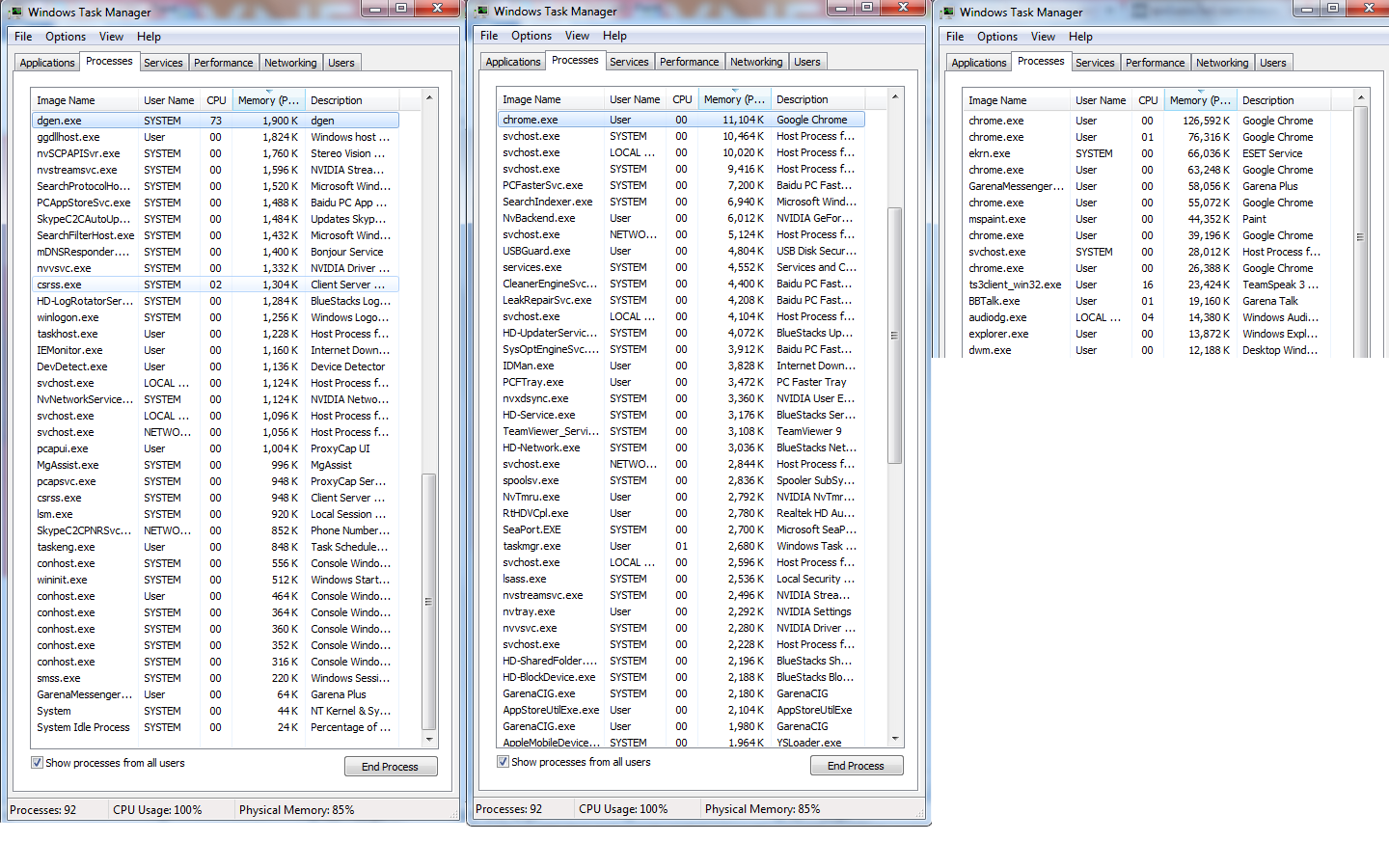Sort by CPU column in middle window

683,99
